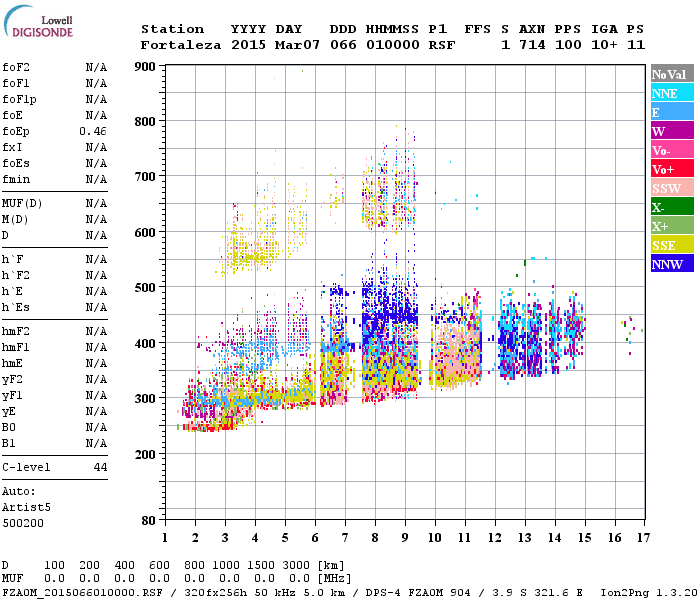Select the Vo+ red legend swatch
Image resolution: width=700 pixels, height=600 pixels.
(672, 169)
